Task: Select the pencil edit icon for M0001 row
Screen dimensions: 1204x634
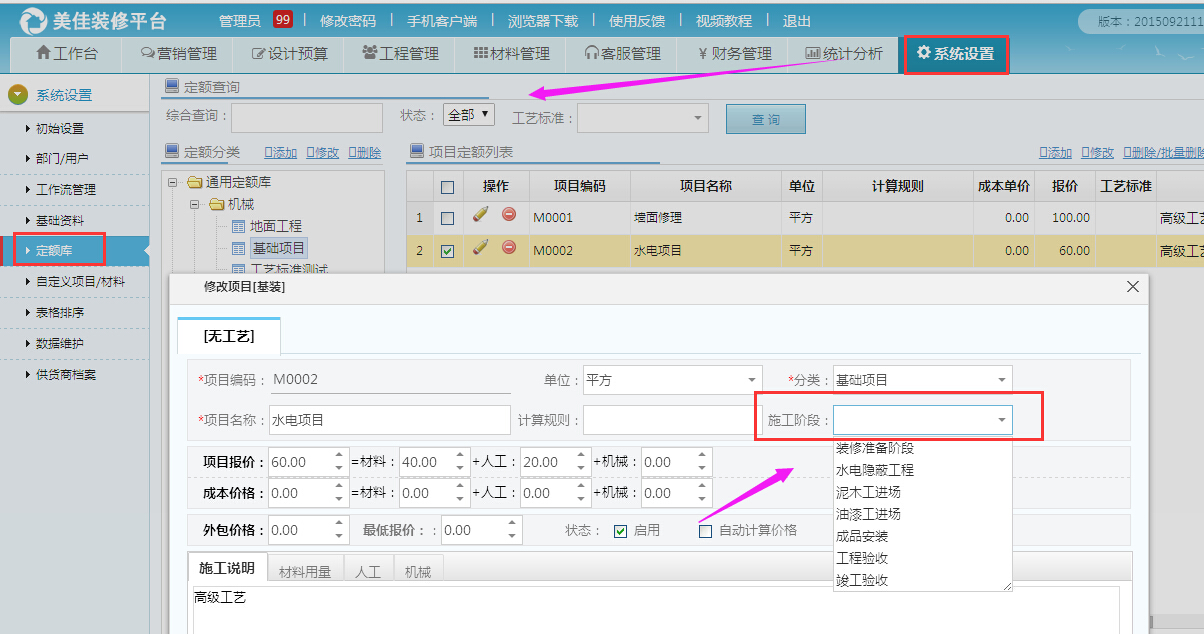Action: [480, 216]
